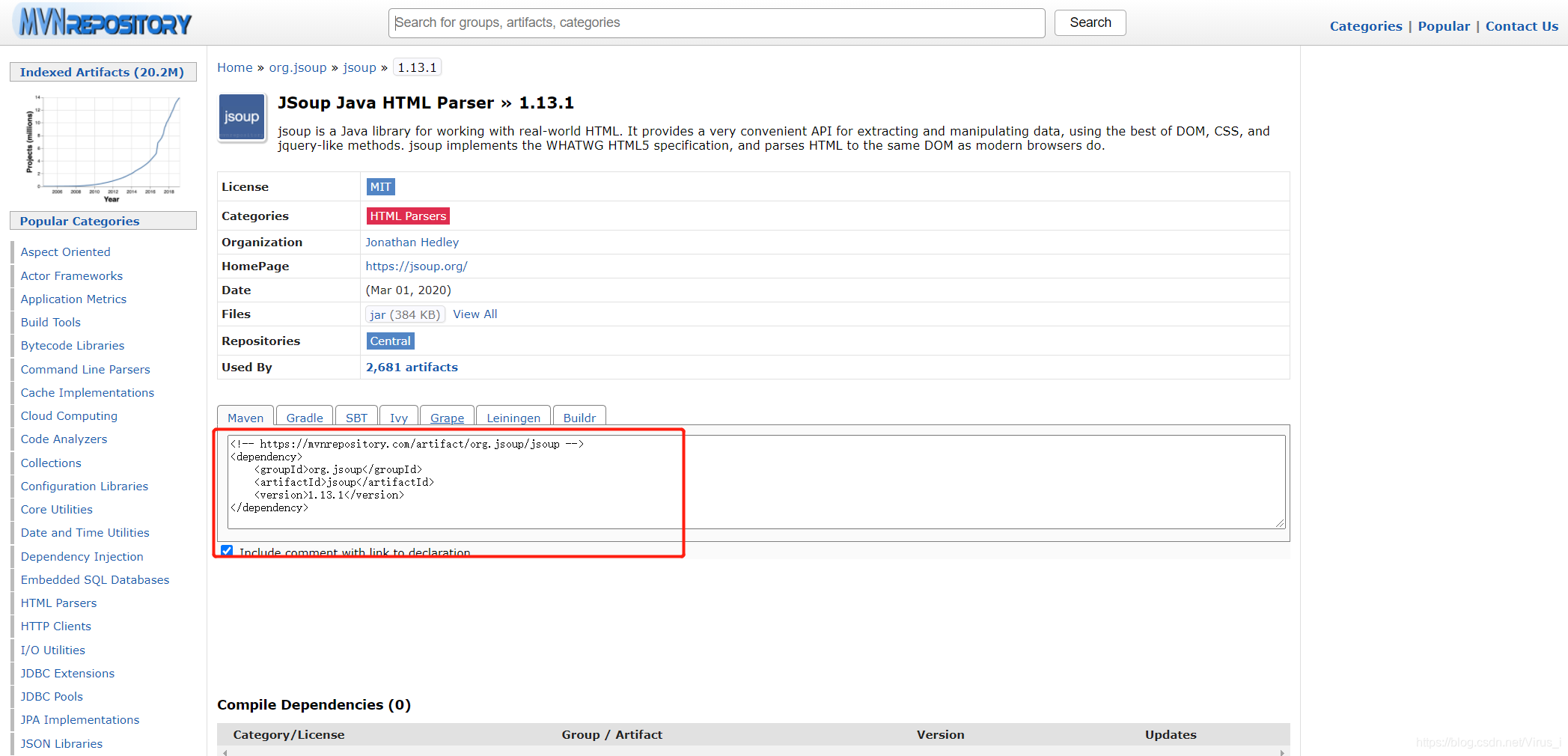1568x756 pixels.
Task: Go to Home in the breadcrumb
Action: coord(235,67)
